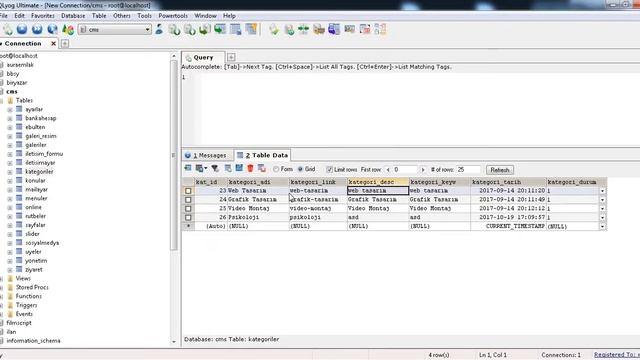Toggle the Limit rows checkbox
The height and width of the screenshot is (360, 640).
coord(329,169)
